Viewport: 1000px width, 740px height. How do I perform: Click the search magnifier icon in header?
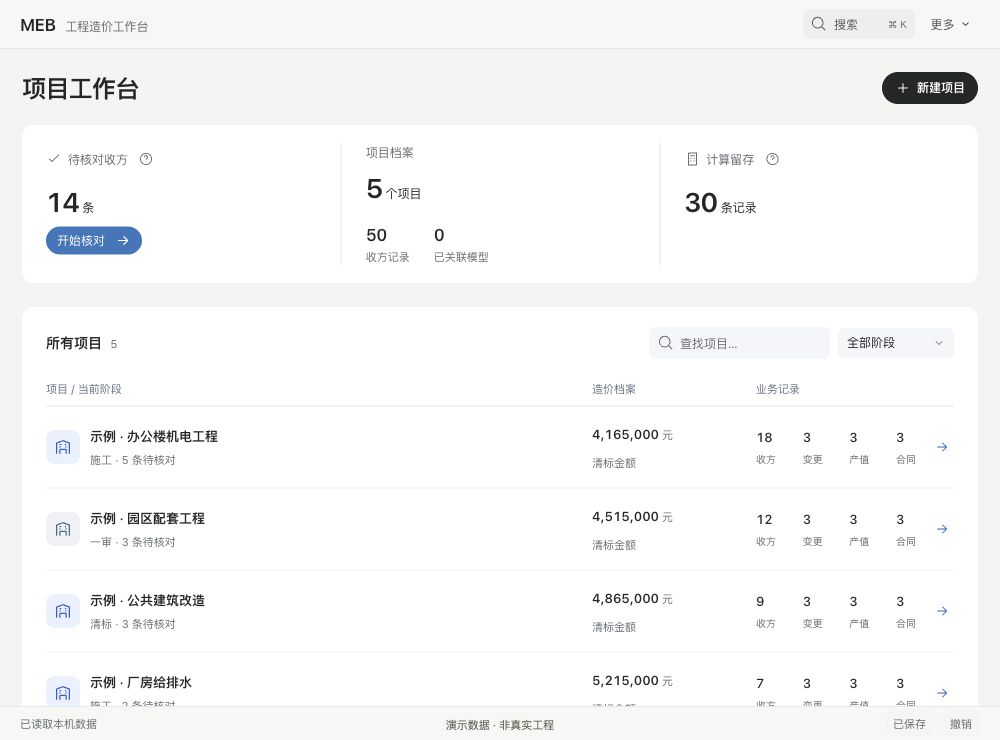click(818, 24)
